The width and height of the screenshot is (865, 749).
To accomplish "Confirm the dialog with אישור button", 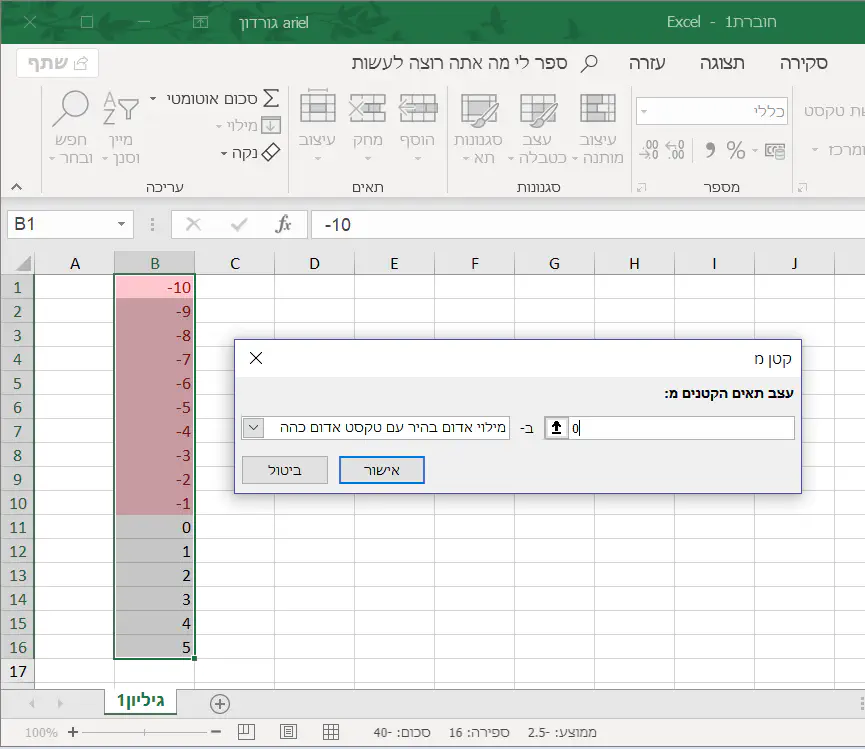I will coord(382,470).
